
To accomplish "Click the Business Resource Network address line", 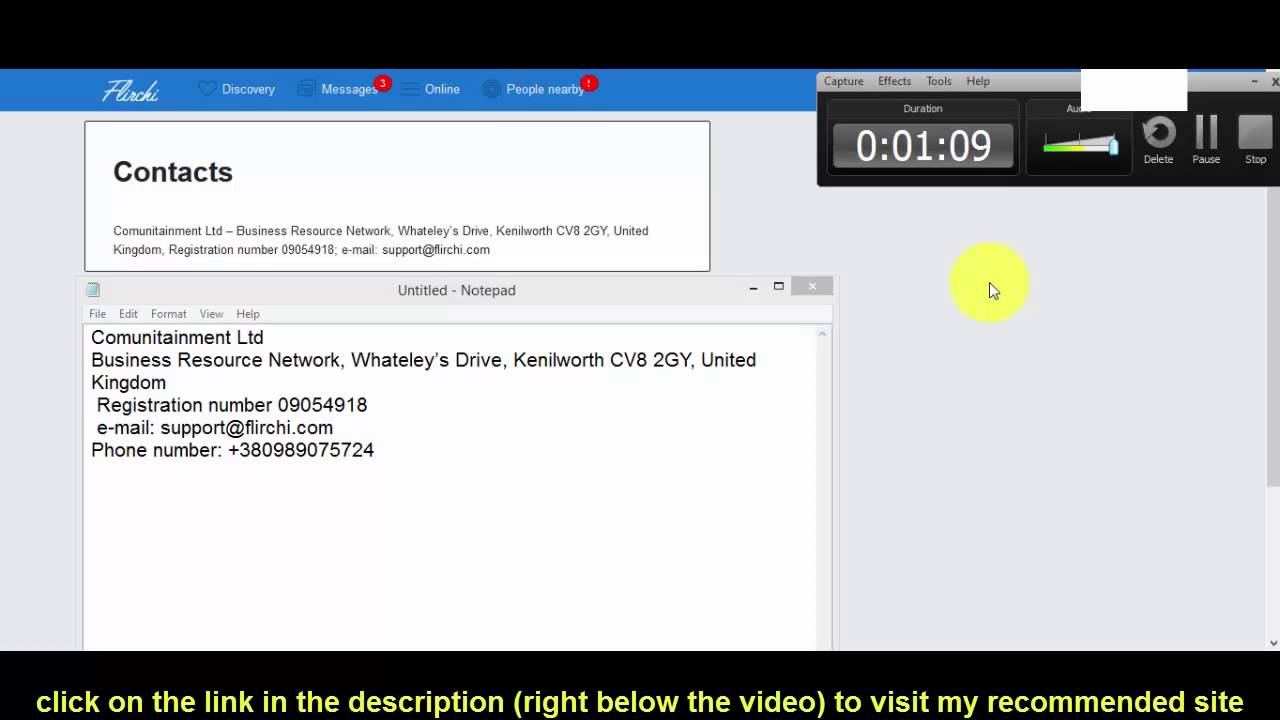I will tap(423, 360).
